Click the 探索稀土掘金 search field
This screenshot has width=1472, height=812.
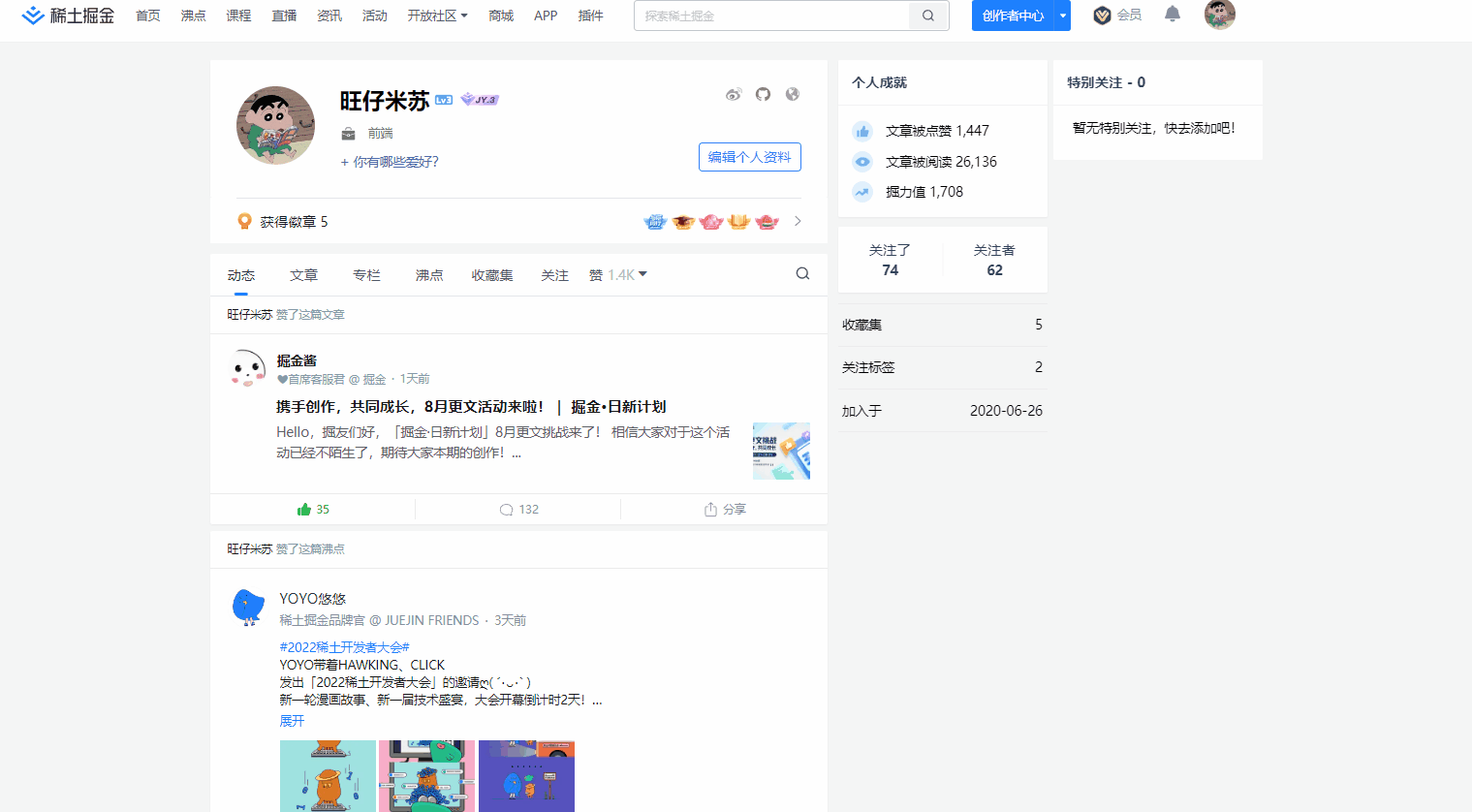pyautogui.click(x=771, y=16)
